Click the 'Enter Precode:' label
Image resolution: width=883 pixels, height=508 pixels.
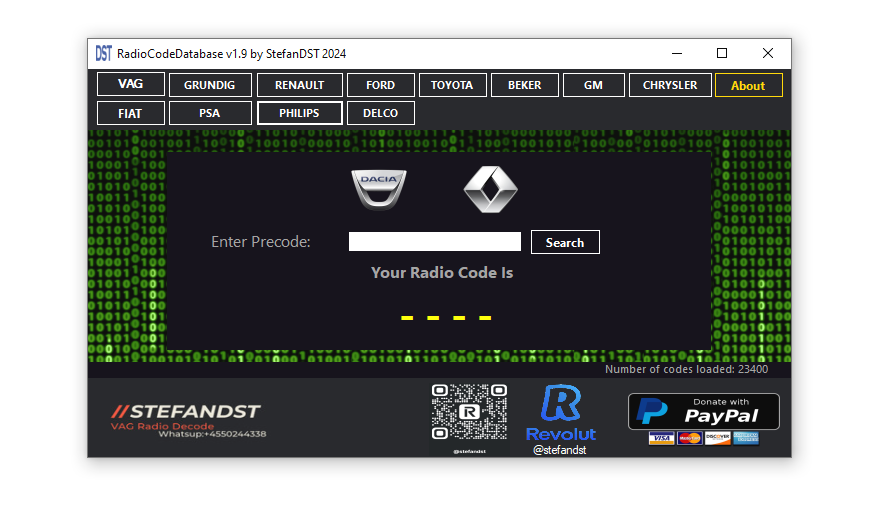(261, 242)
